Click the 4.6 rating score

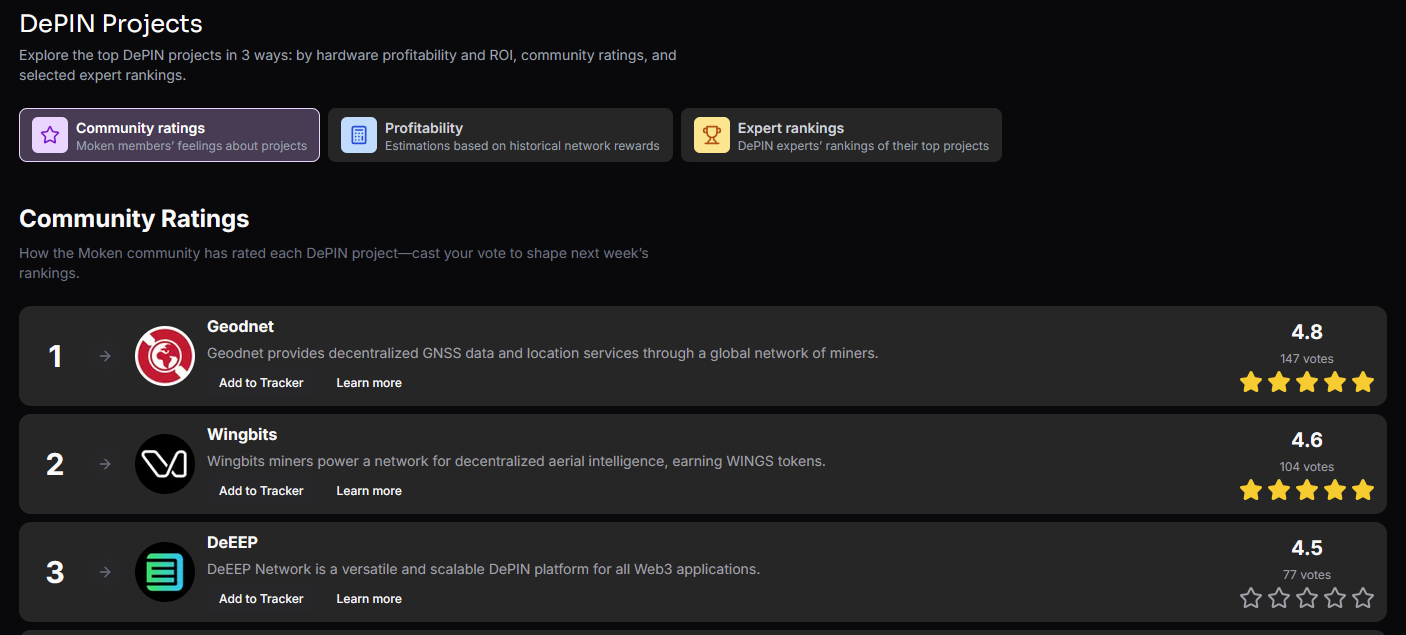(x=1307, y=440)
